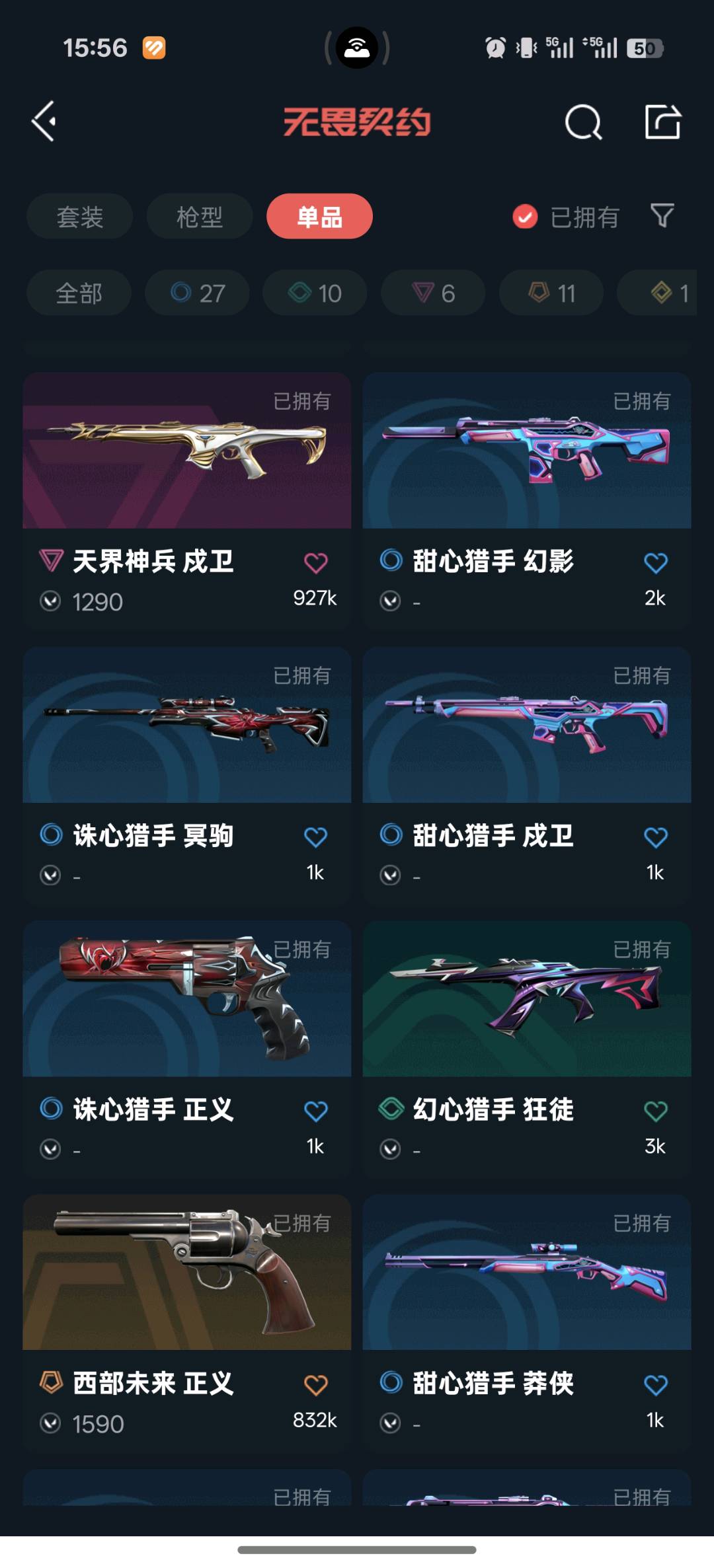Screen dimensions: 714x1568
Task: Open the search magnifier icon
Action: click(583, 122)
